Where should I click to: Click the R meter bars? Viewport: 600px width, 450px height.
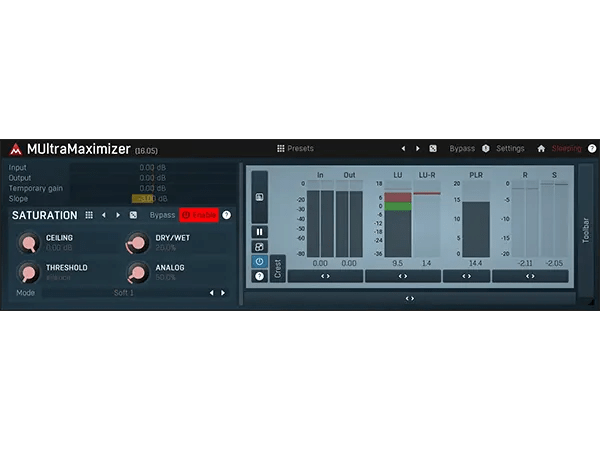(525, 219)
